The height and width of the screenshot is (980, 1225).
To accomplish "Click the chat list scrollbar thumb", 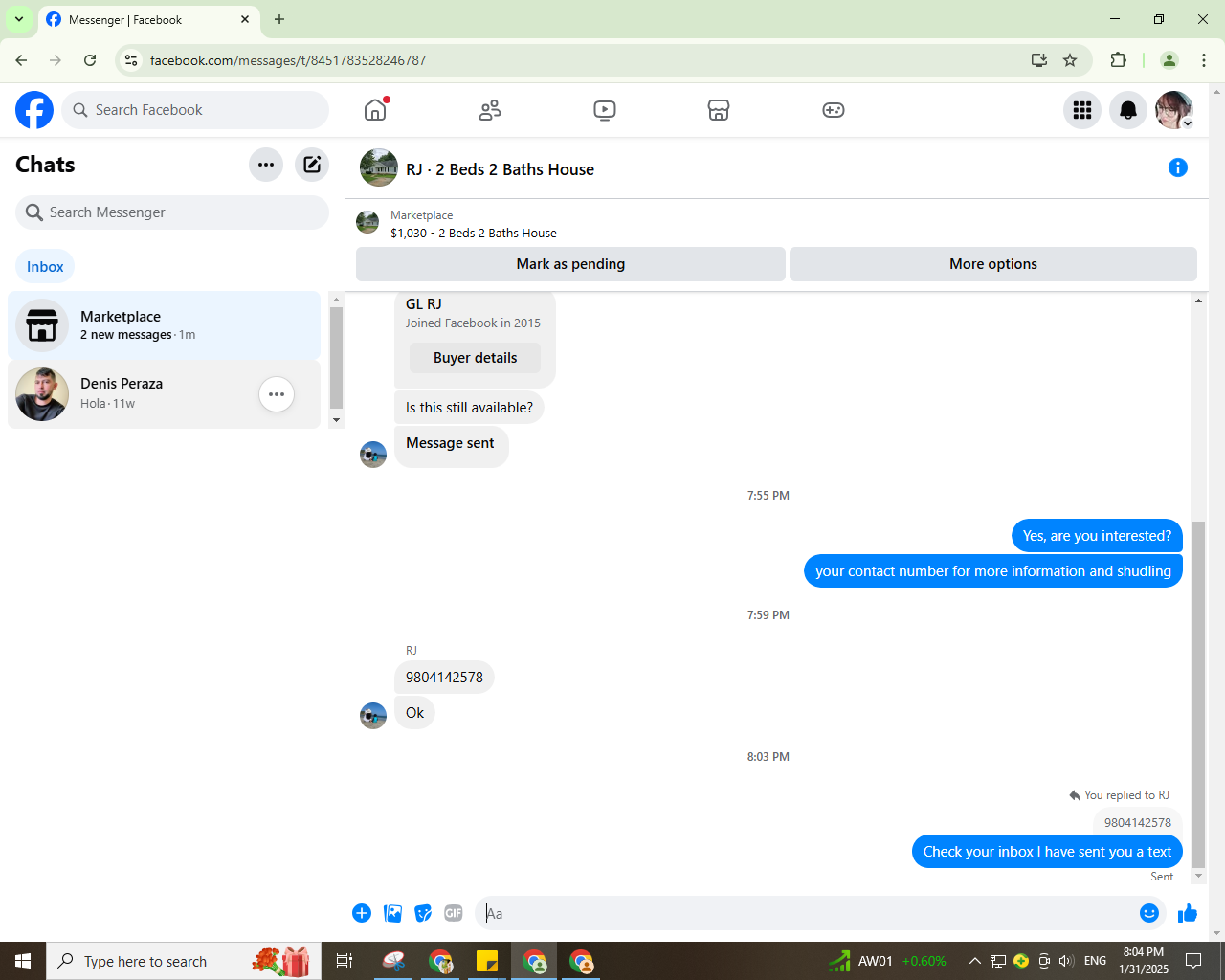I will 336,358.
